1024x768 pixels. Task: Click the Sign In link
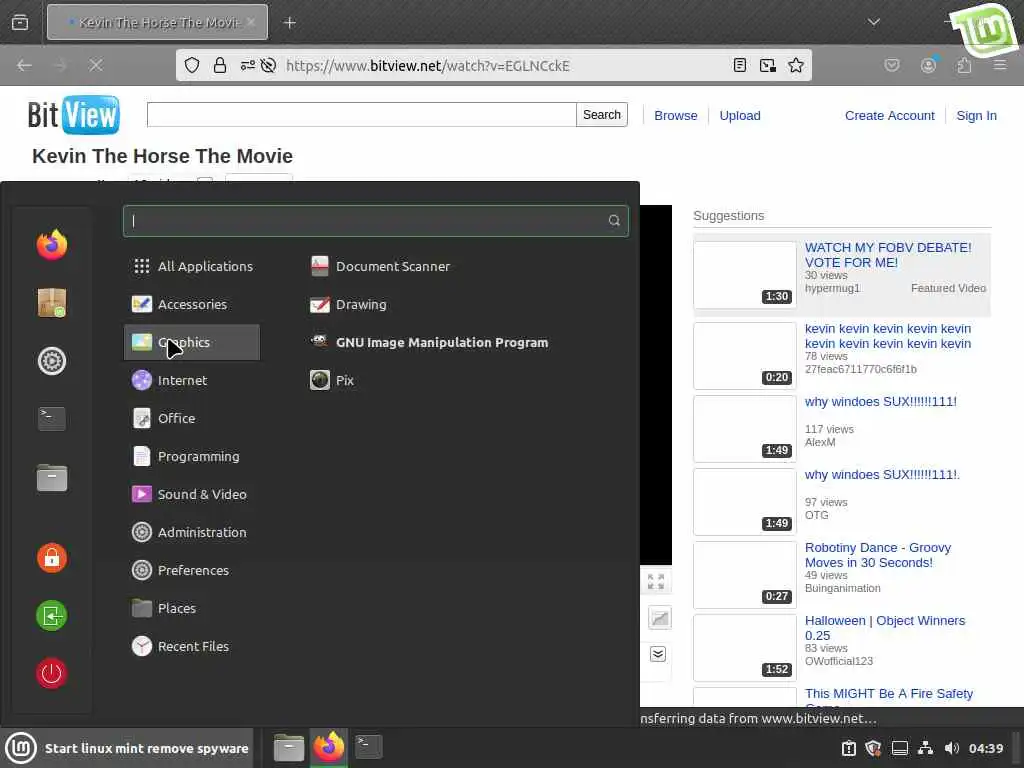(x=976, y=116)
